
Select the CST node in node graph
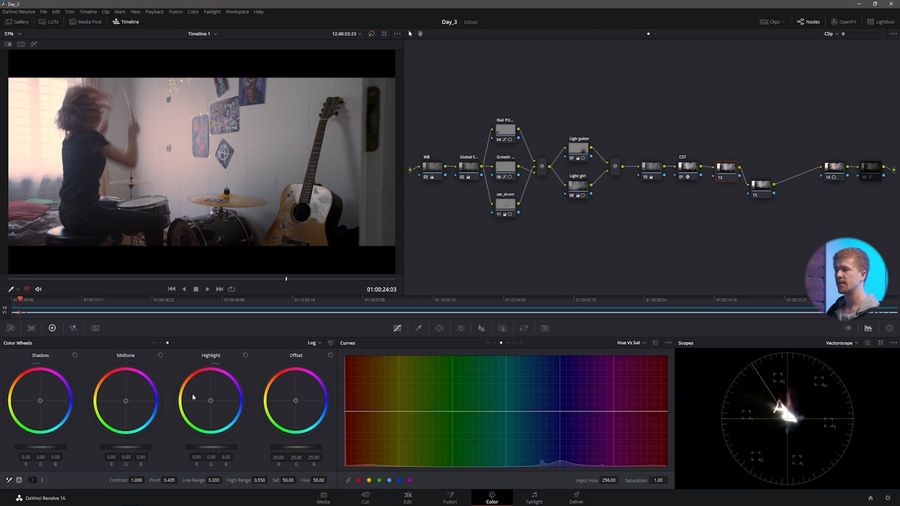click(686, 168)
